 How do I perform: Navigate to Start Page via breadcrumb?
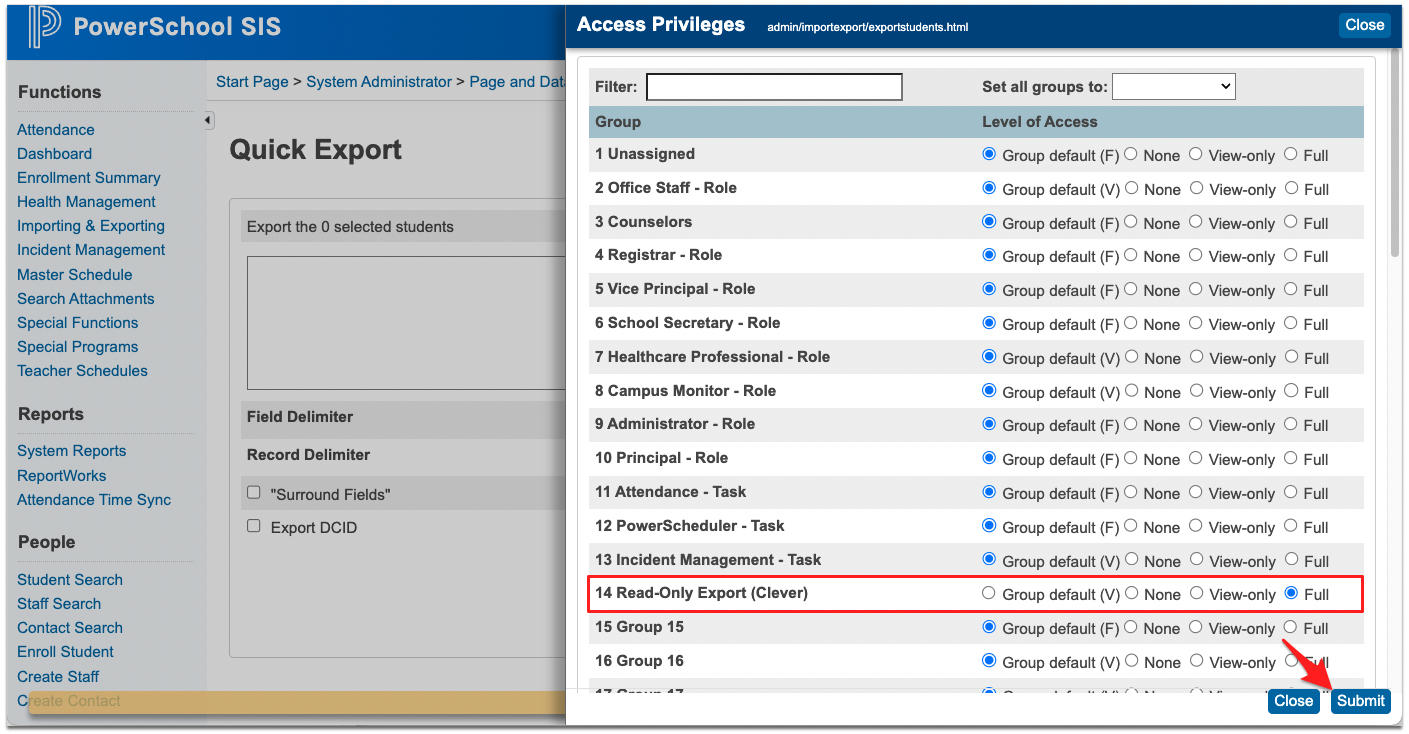251,81
